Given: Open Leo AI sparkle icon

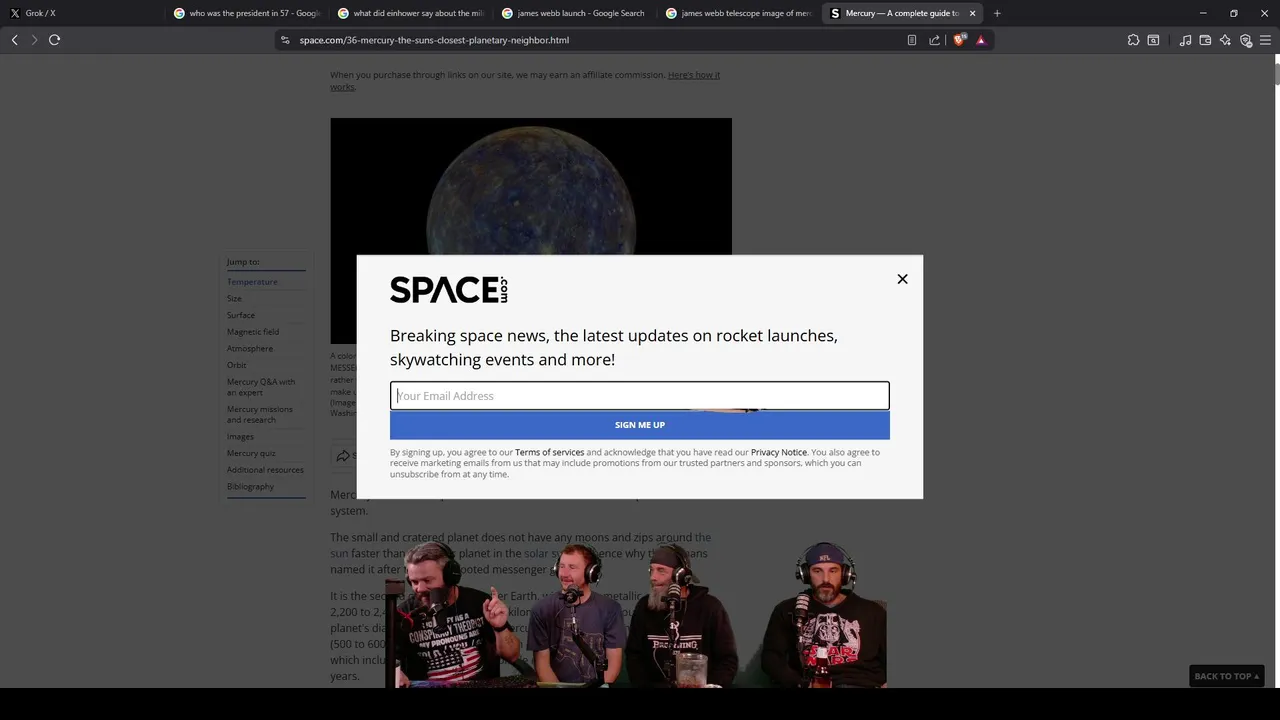Looking at the screenshot, I should tap(1225, 40).
